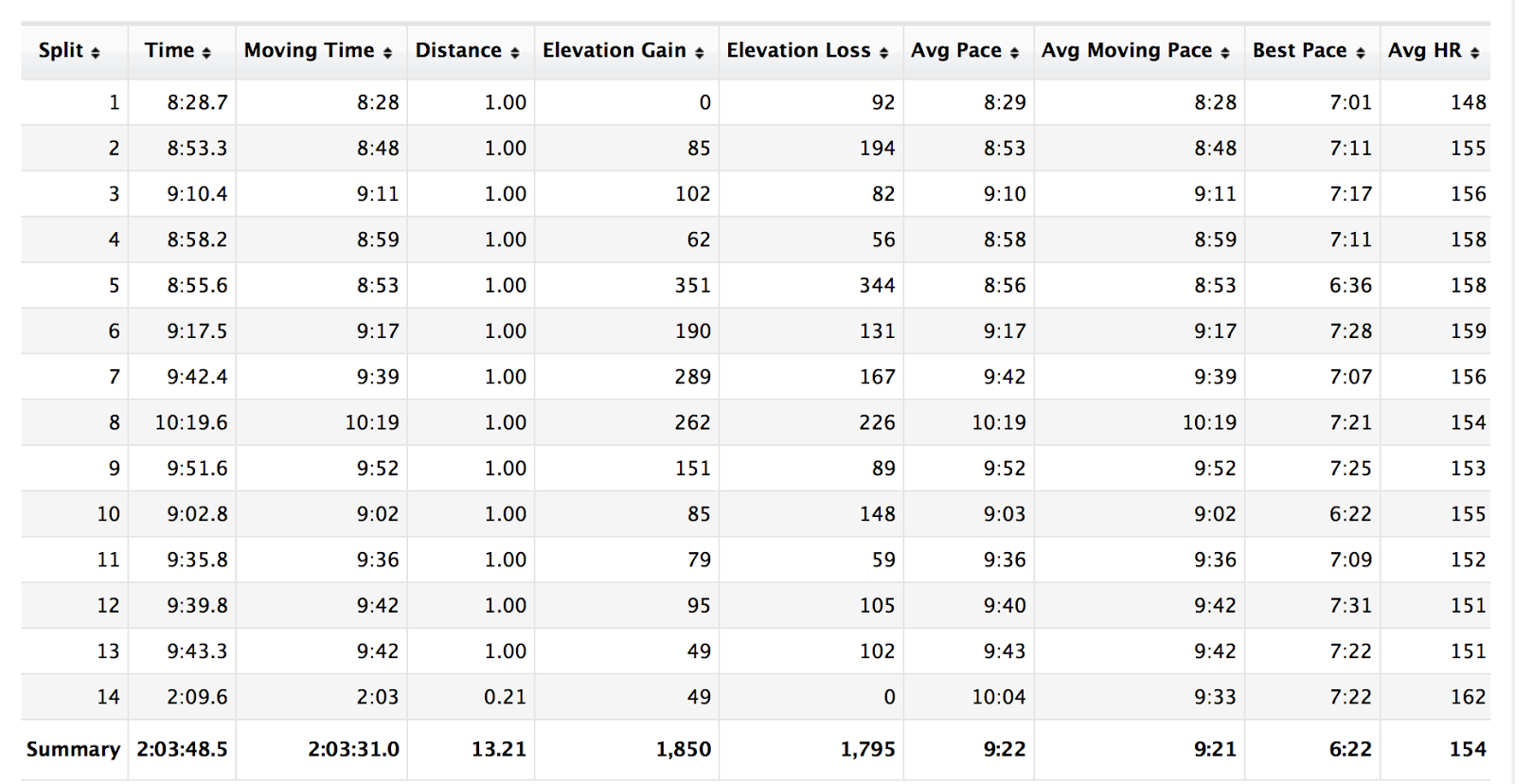Click the Split column header label
Viewport: 1515px width, 784px height.
coord(62,50)
